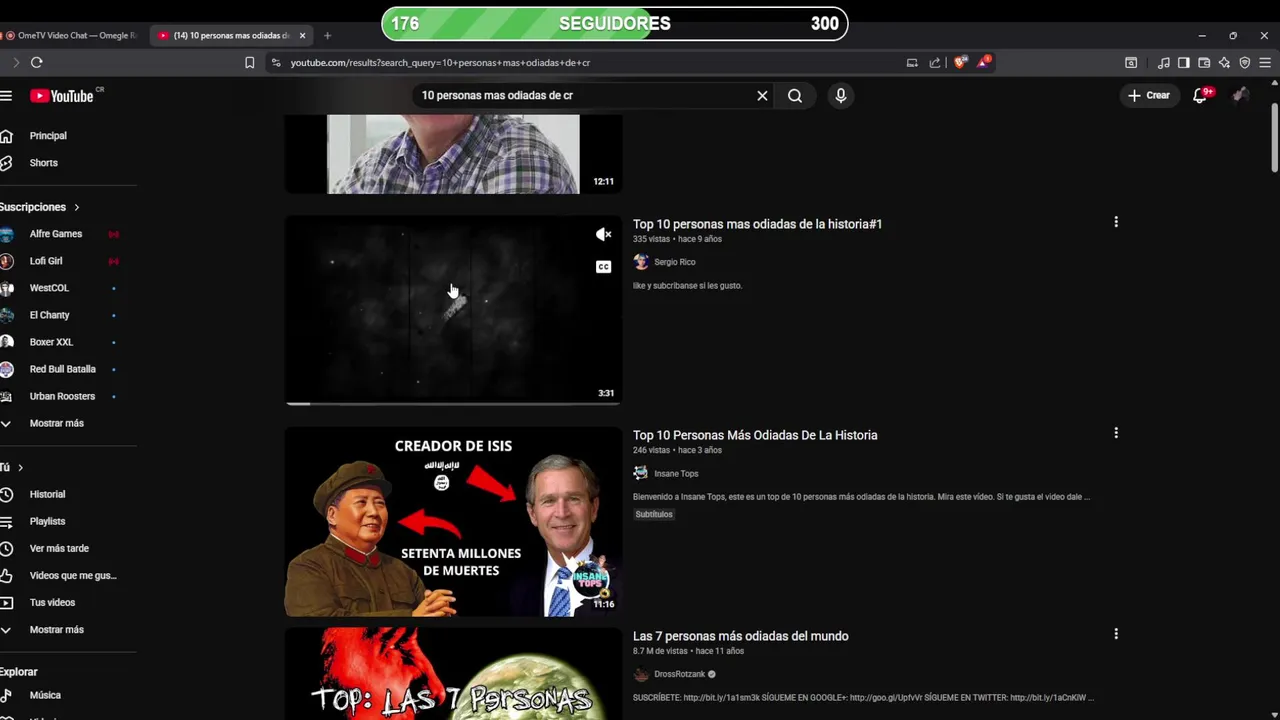Open Shorts in sidebar

[43, 163]
